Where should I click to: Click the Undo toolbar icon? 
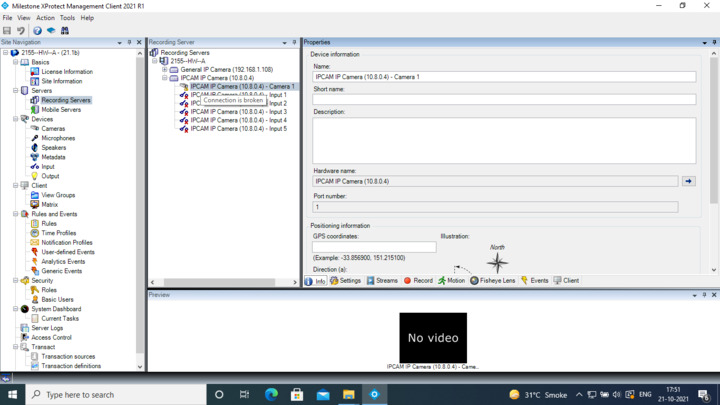coord(21,31)
